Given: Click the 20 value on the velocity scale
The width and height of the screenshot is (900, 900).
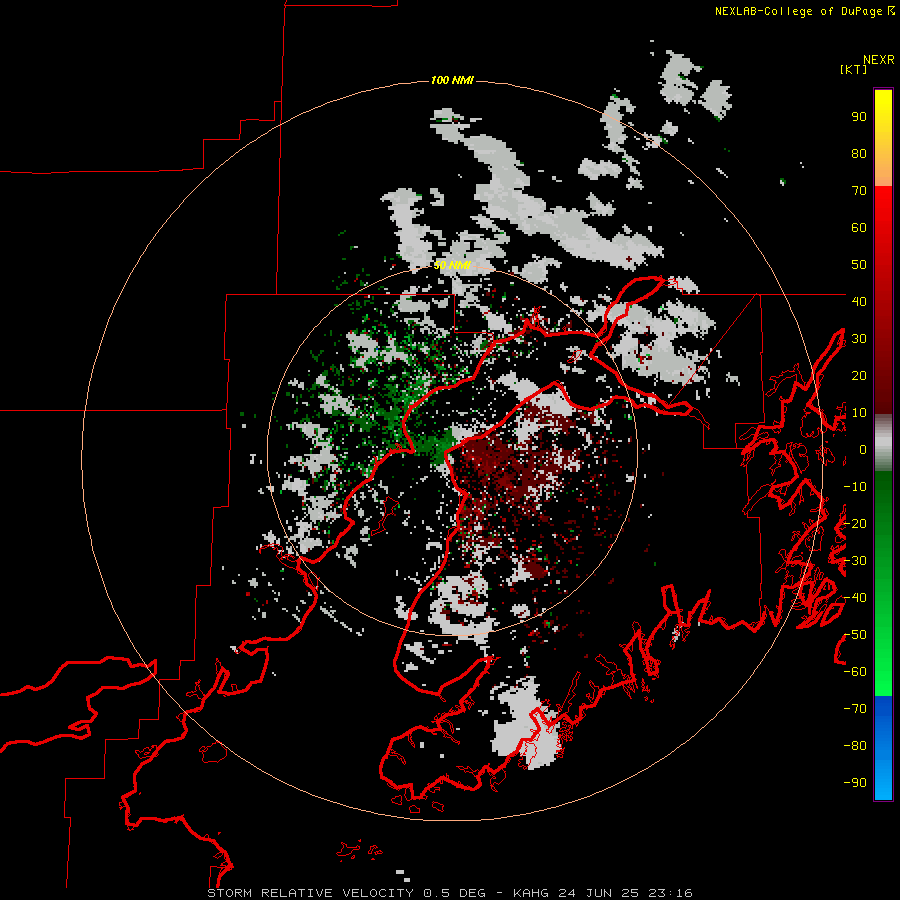Looking at the screenshot, I should (859, 375).
